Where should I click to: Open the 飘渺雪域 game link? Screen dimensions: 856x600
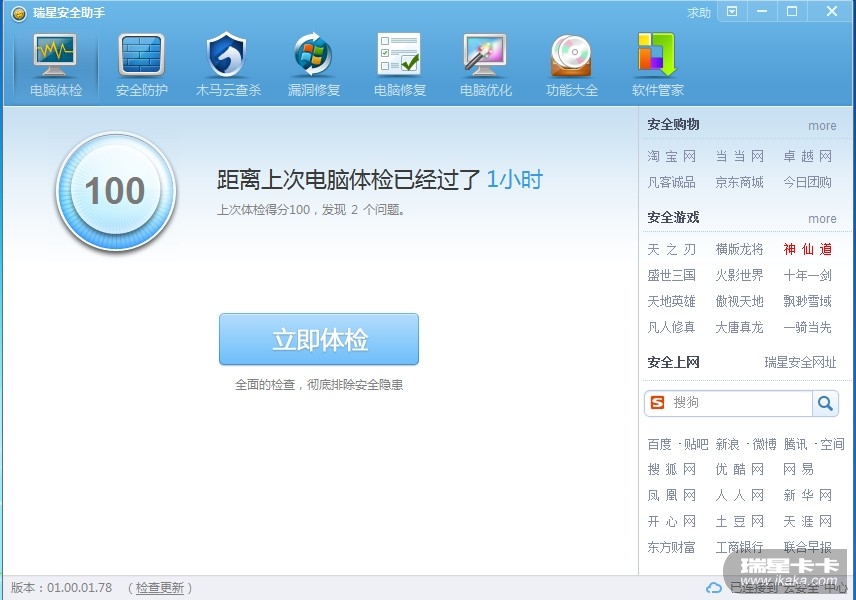point(807,301)
